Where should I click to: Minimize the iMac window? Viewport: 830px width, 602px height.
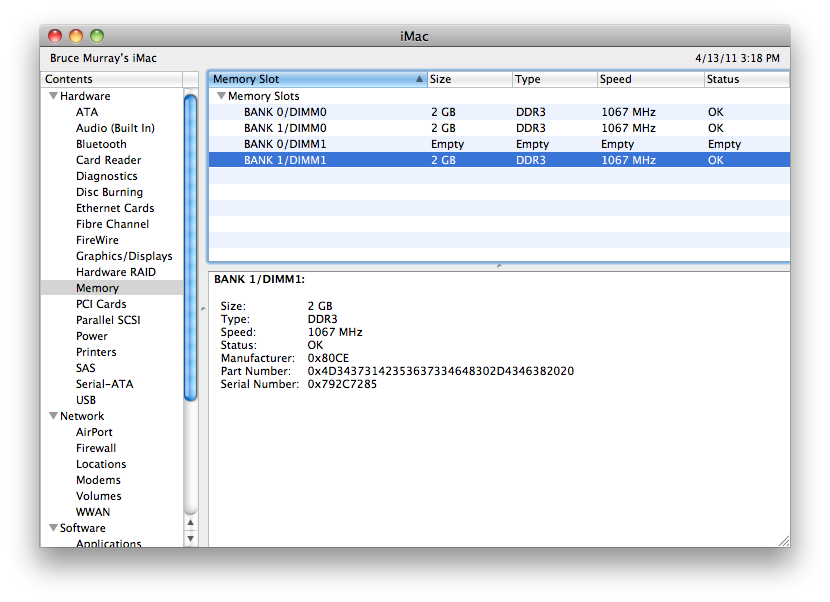pos(76,36)
